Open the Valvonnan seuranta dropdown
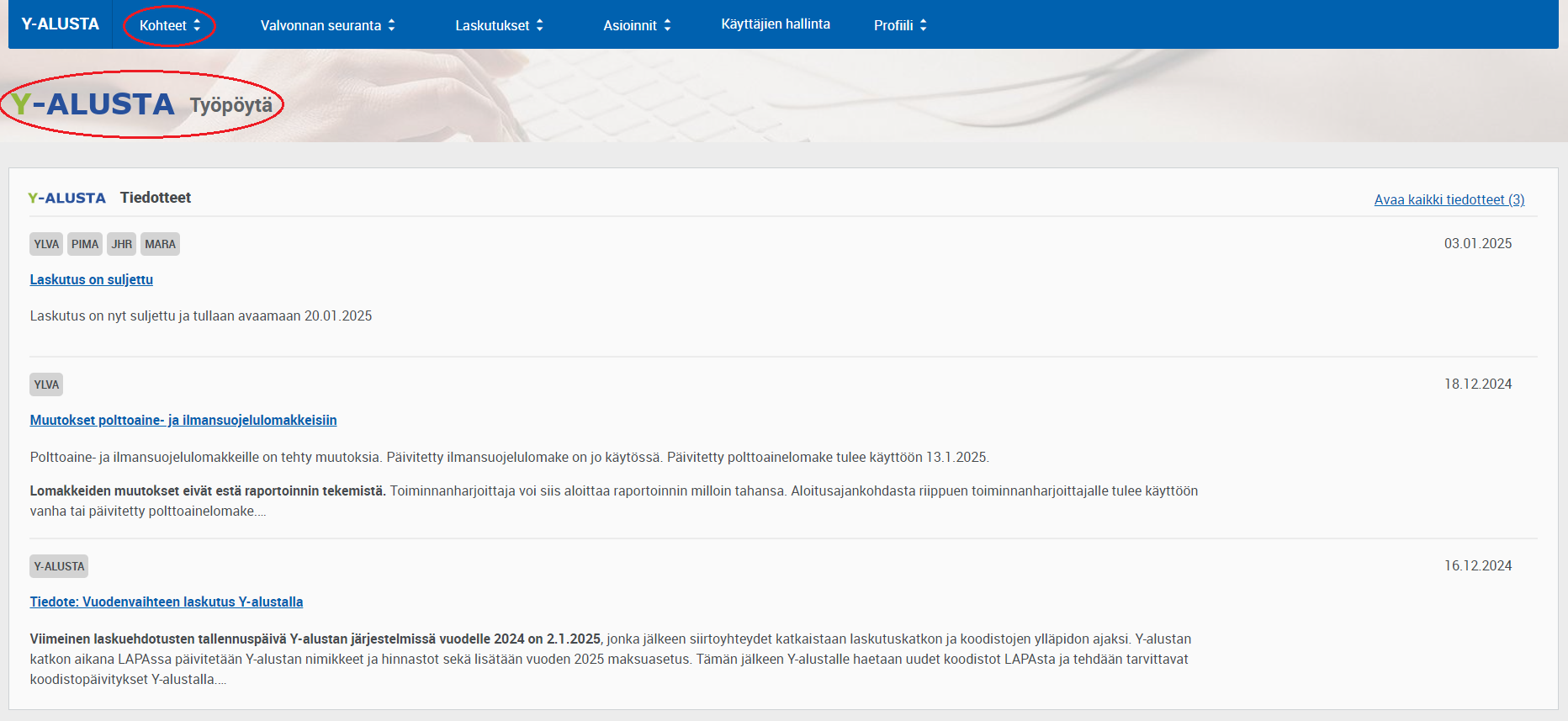This screenshot has width=1568, height=721. point(327,25)
